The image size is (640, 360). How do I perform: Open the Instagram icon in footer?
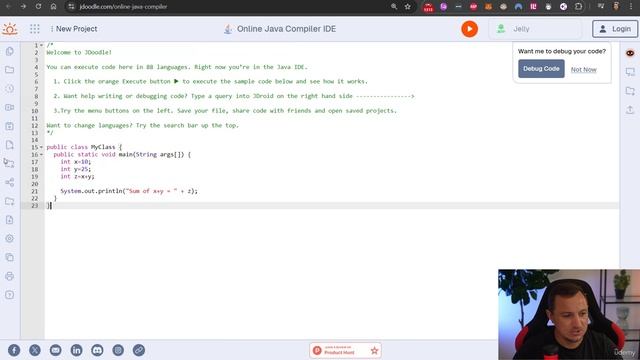(x=118, y=350)
